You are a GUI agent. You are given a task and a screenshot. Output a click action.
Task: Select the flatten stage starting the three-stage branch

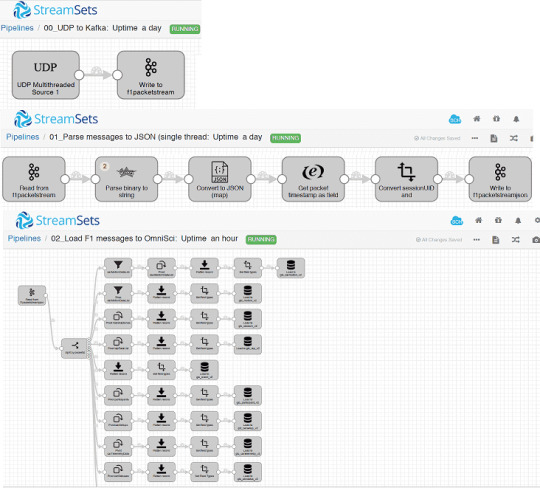coord(118,370)
